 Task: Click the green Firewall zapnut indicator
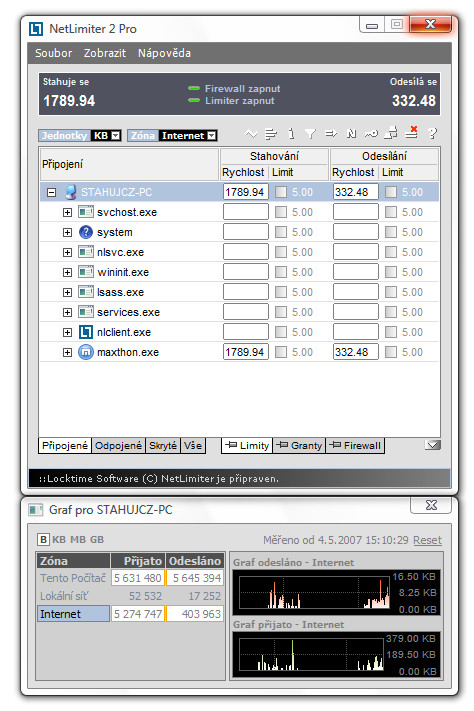click(194, 88)
